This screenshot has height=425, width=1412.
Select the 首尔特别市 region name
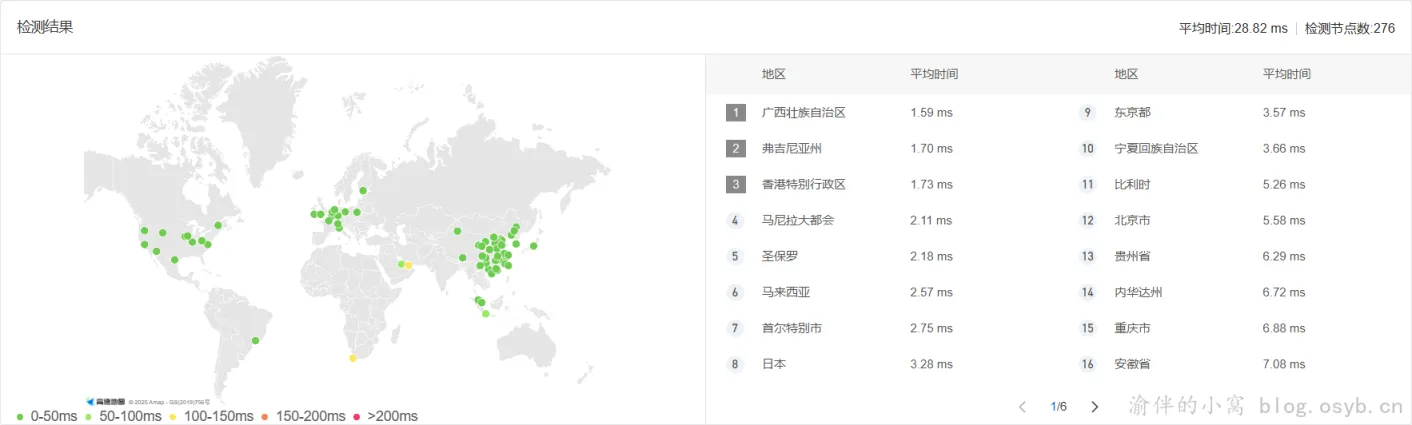click(792, 328)
